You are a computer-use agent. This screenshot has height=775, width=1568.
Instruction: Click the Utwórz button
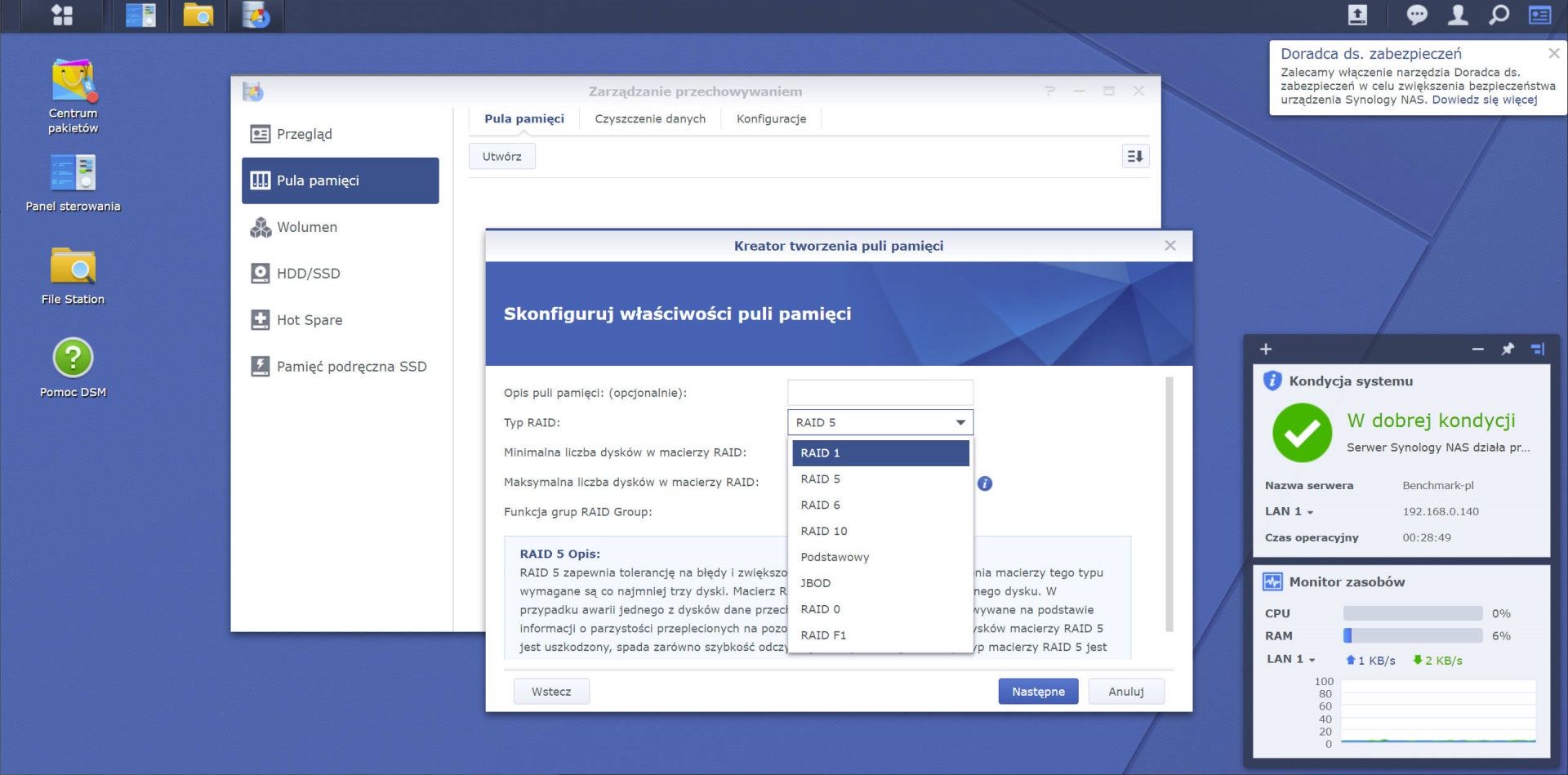501,156
